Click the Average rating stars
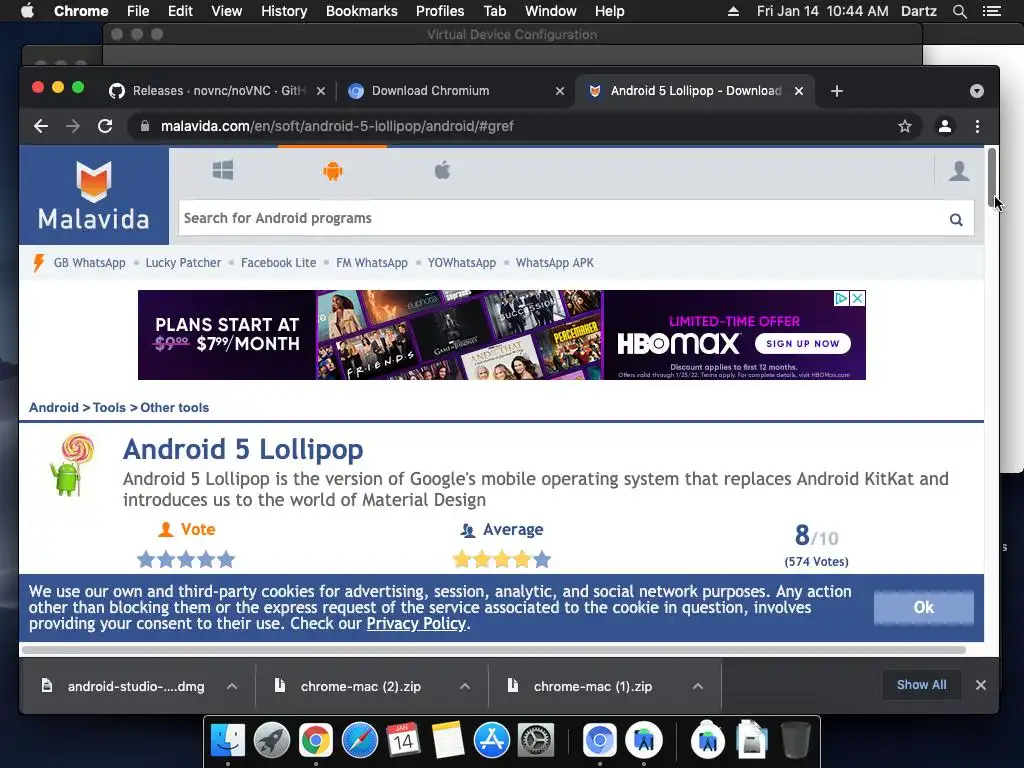 click(502, 560)
